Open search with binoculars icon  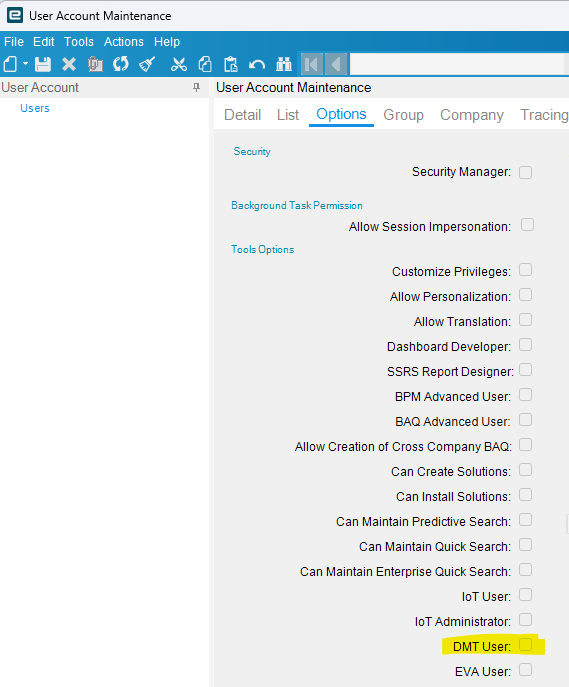tap(284, 64)
